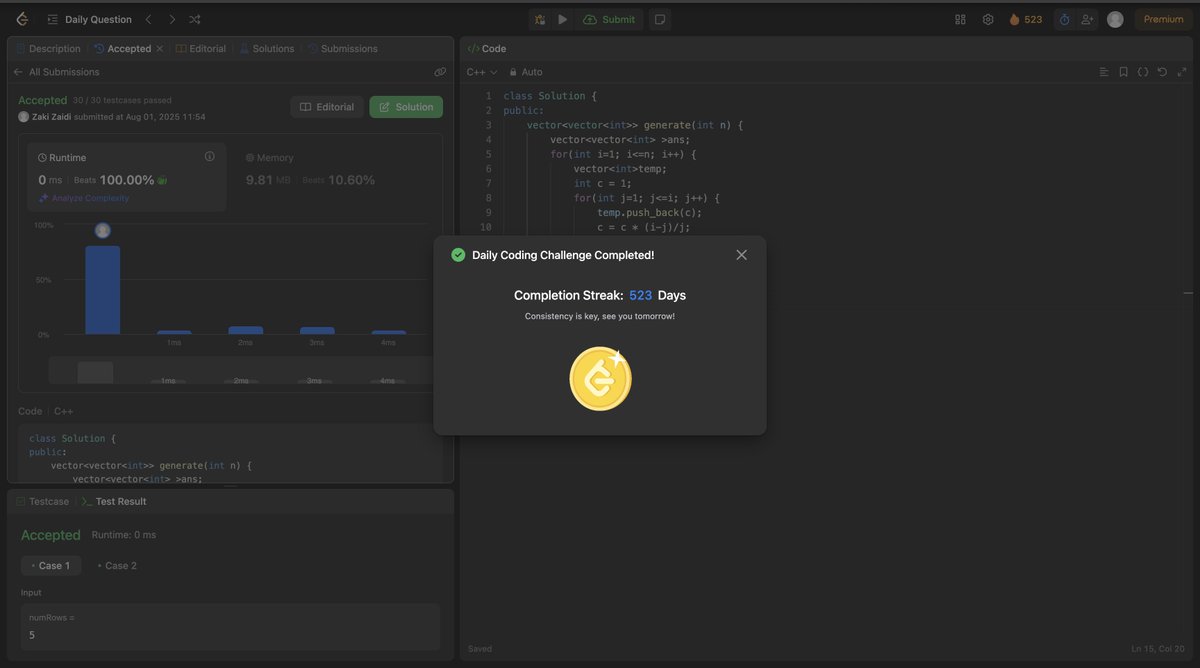Click the Runtime info circle icon
The height and width of the screenshot is (668, 1200).
click(210, 156)
